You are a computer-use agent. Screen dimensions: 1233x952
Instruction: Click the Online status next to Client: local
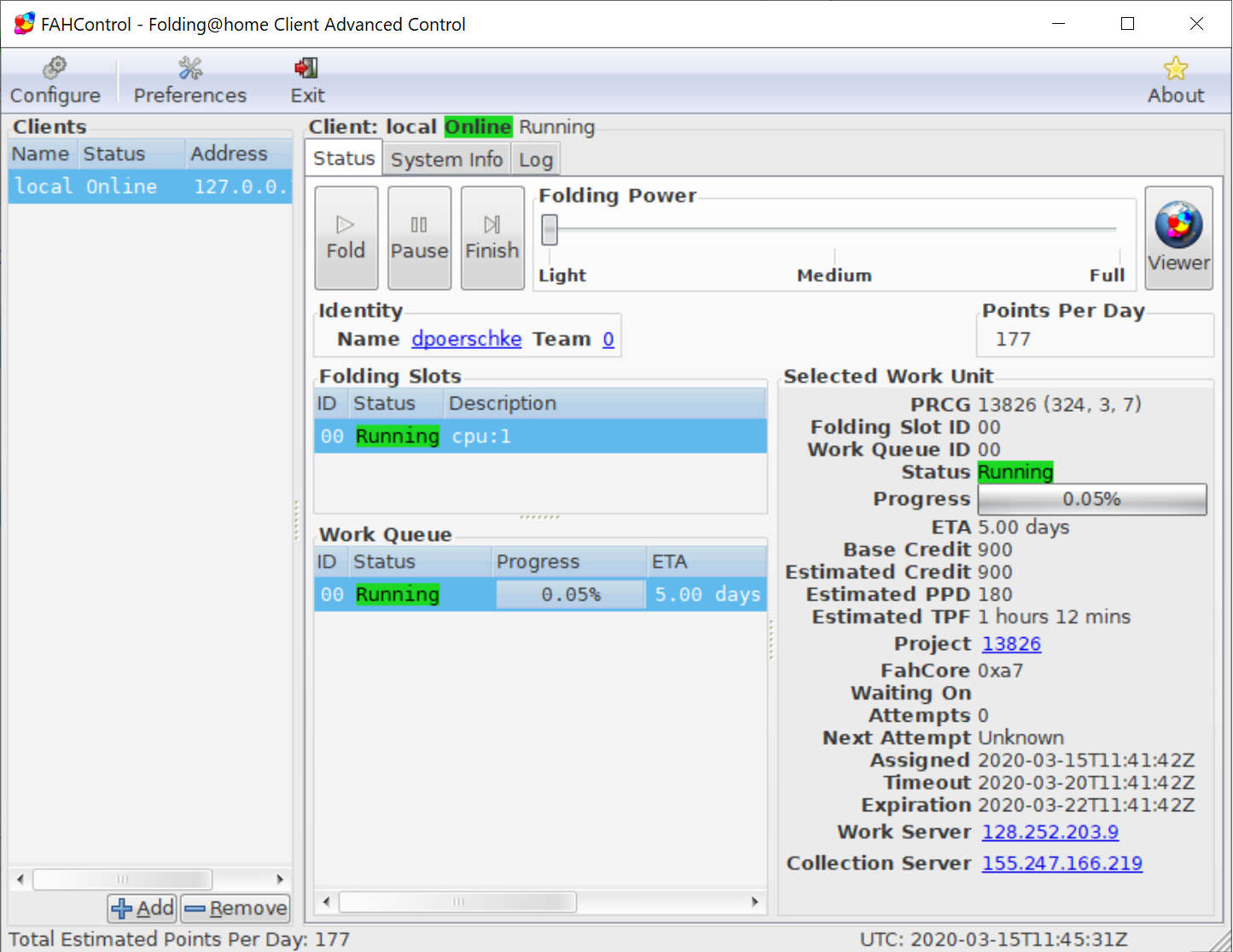point(478,127)
